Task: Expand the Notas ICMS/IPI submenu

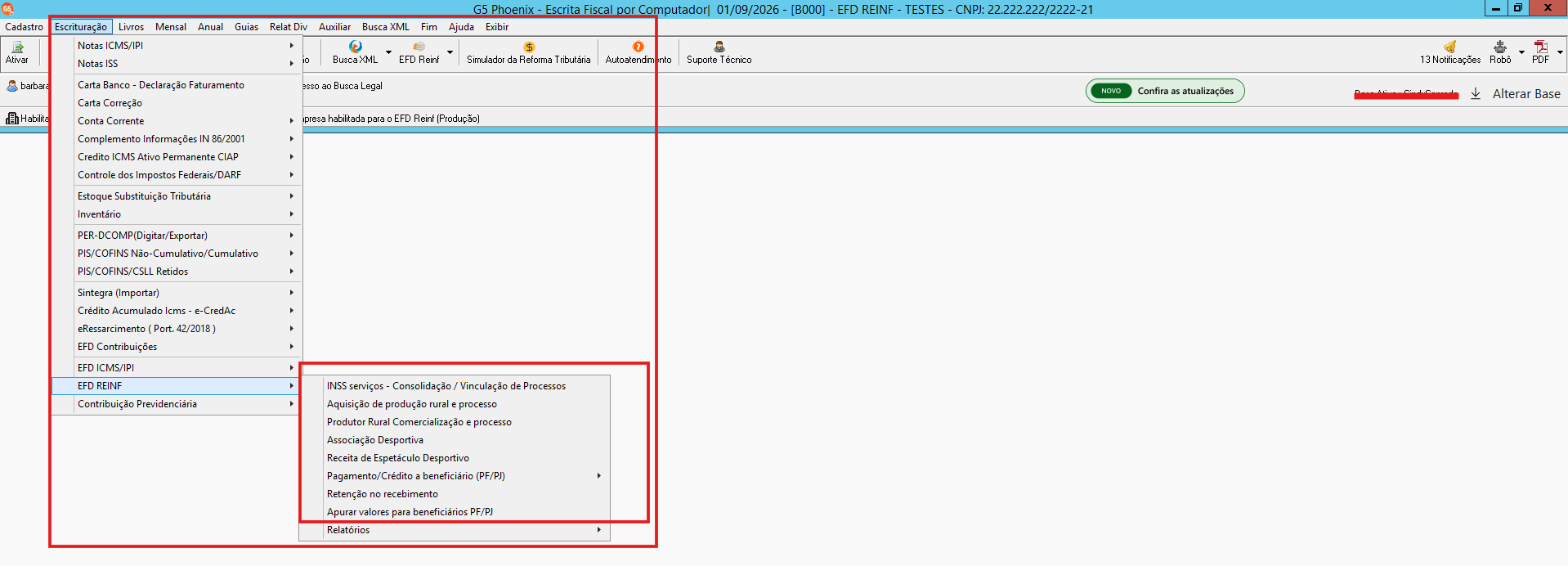Action: pos(291,46)
